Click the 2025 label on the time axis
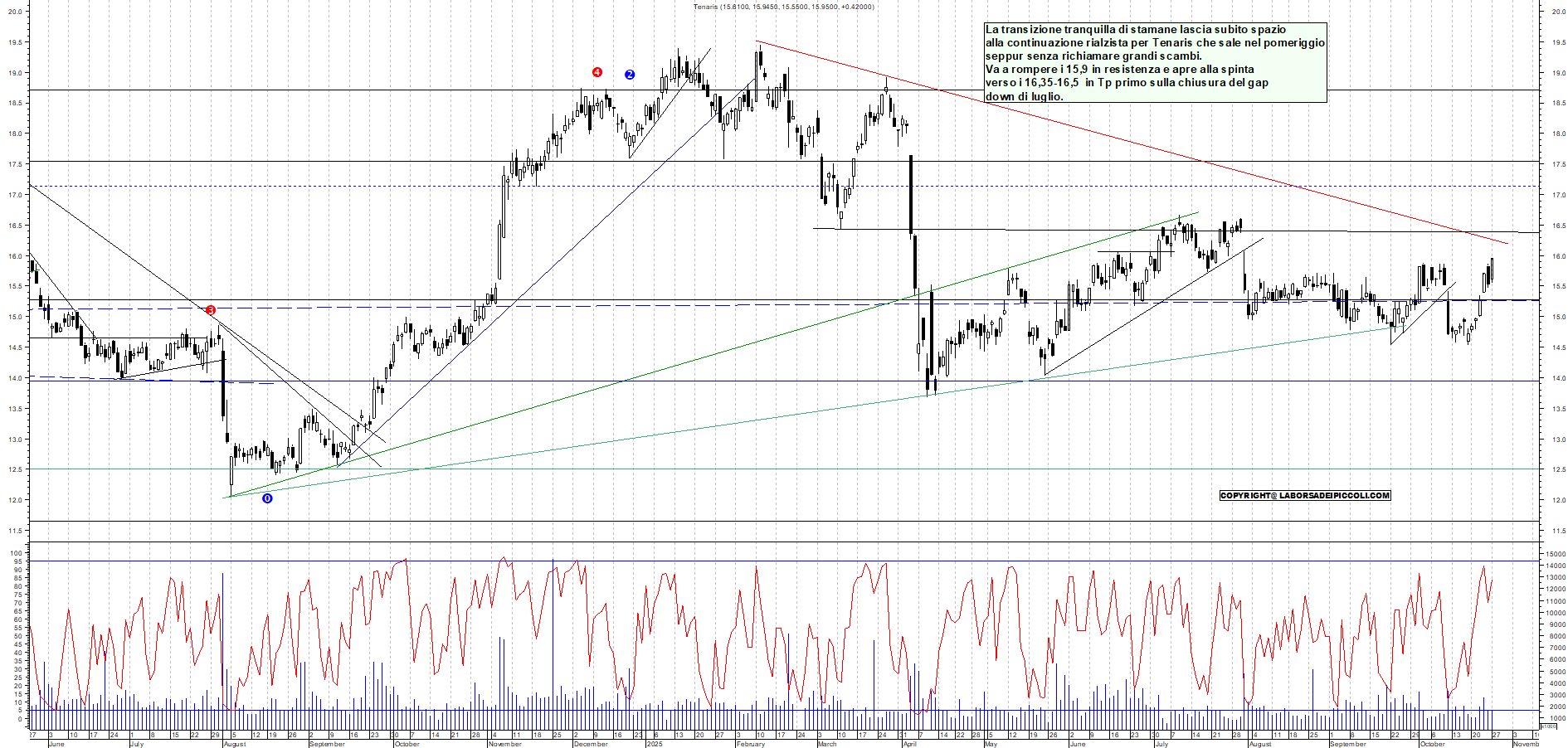1568x748 pixels. pos(655,743)
